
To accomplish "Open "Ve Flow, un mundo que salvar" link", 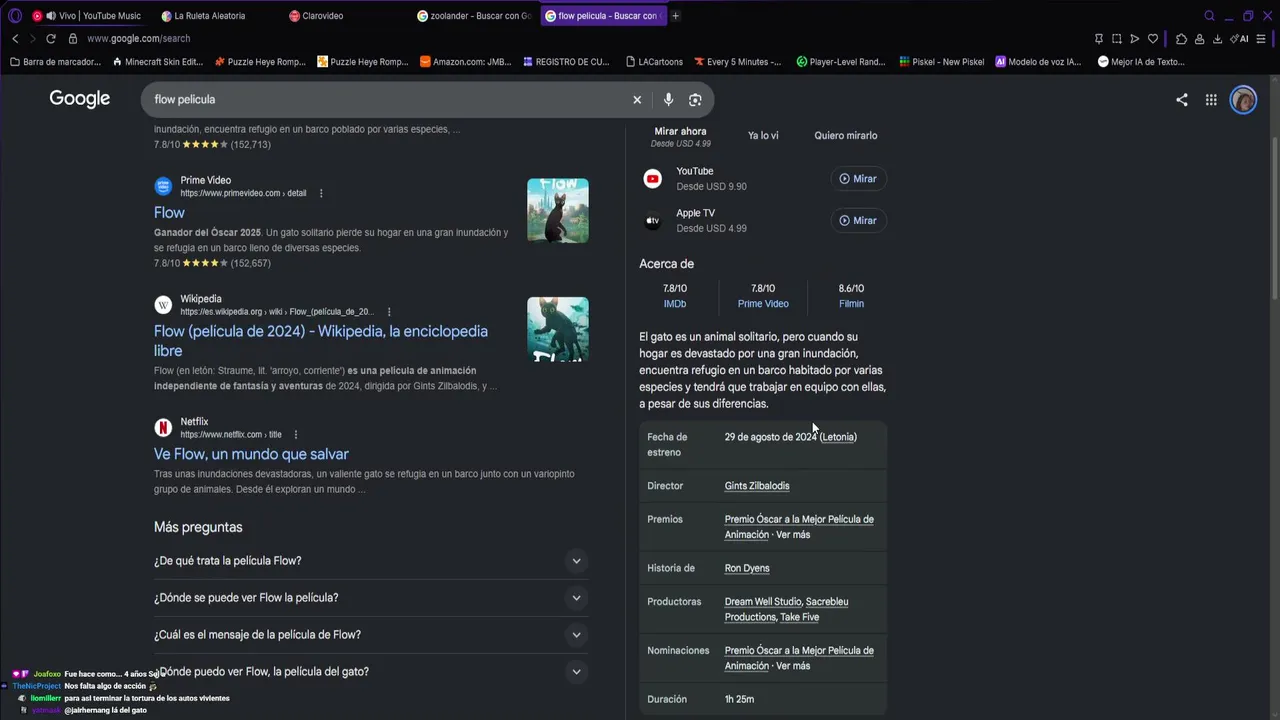I will (x=251, y=454).
